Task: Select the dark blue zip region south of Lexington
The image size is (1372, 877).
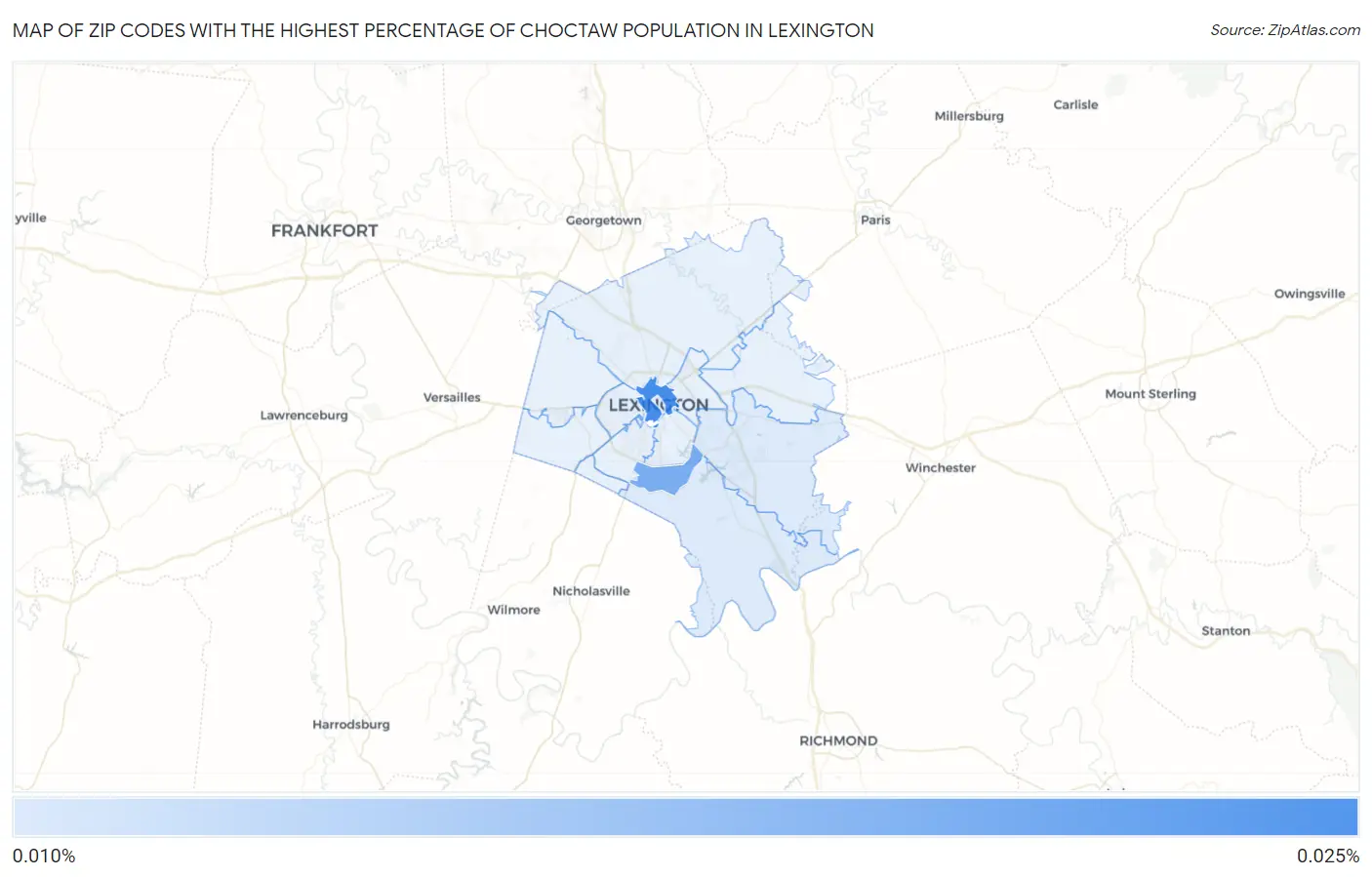Action: [666, 473]
